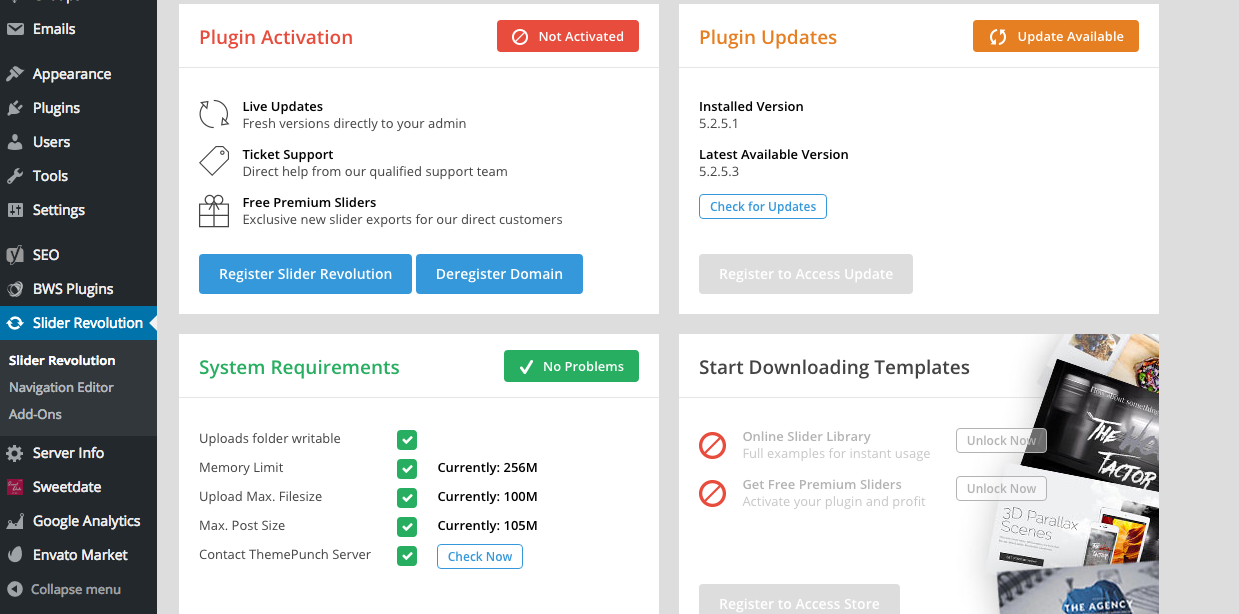Collapse the sidebar via Collapse menu
Screen dimensions: 1239x614
pos(78,589)
